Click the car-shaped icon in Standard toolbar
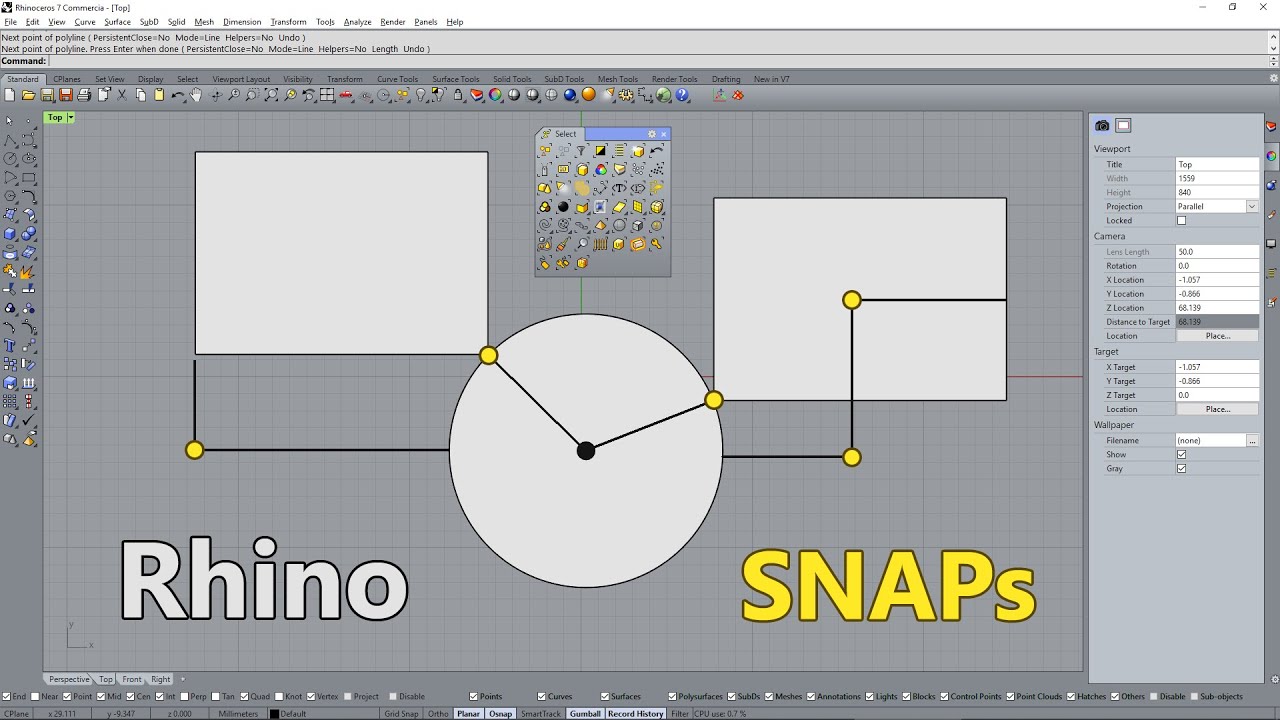1280x720 pixels. coord(346,95)
